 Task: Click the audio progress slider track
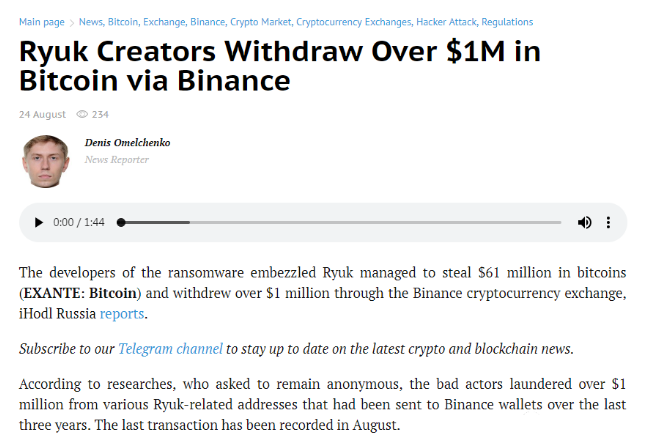tap(341, 223)
